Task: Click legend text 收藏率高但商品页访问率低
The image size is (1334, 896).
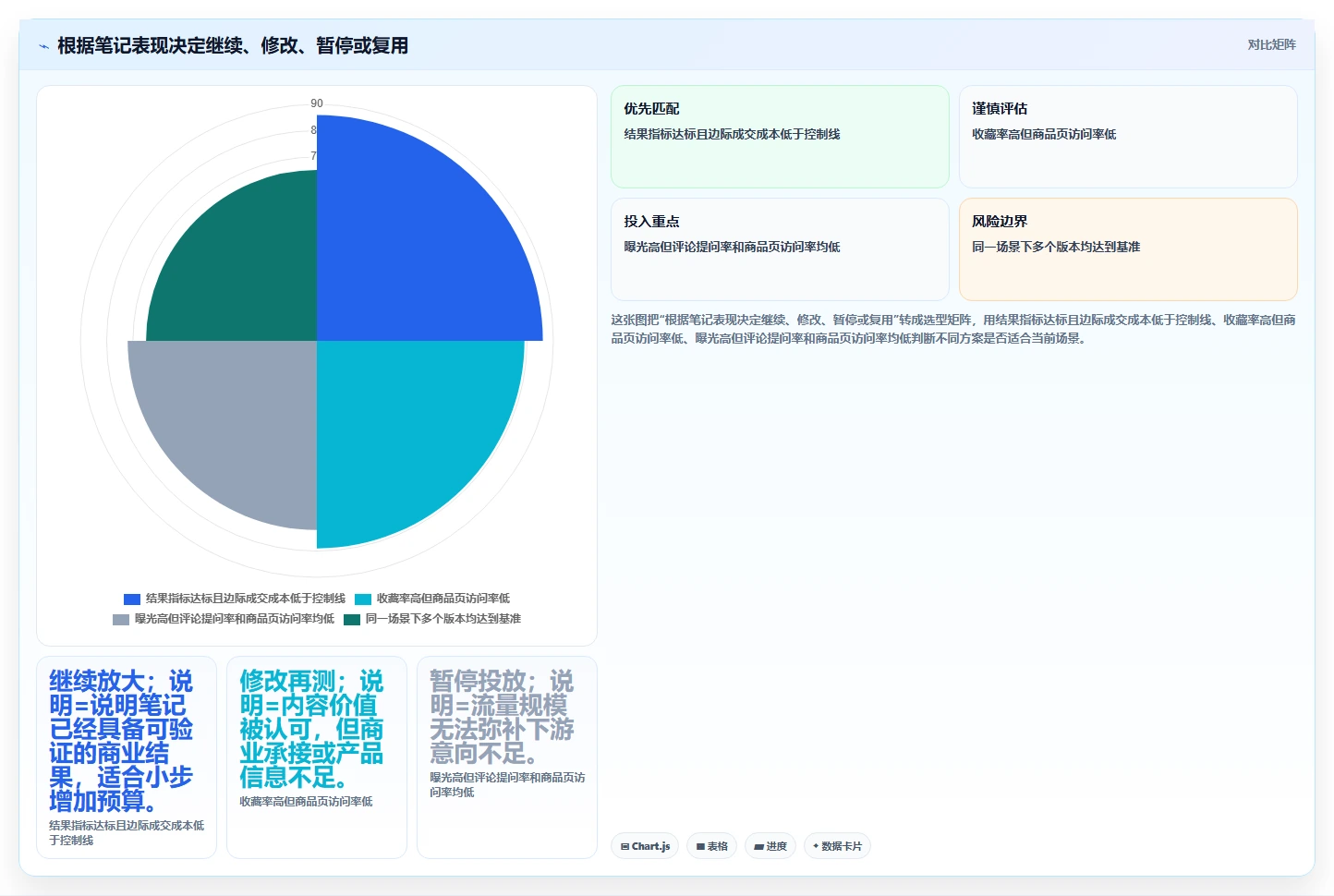Action: click(443, 599)
